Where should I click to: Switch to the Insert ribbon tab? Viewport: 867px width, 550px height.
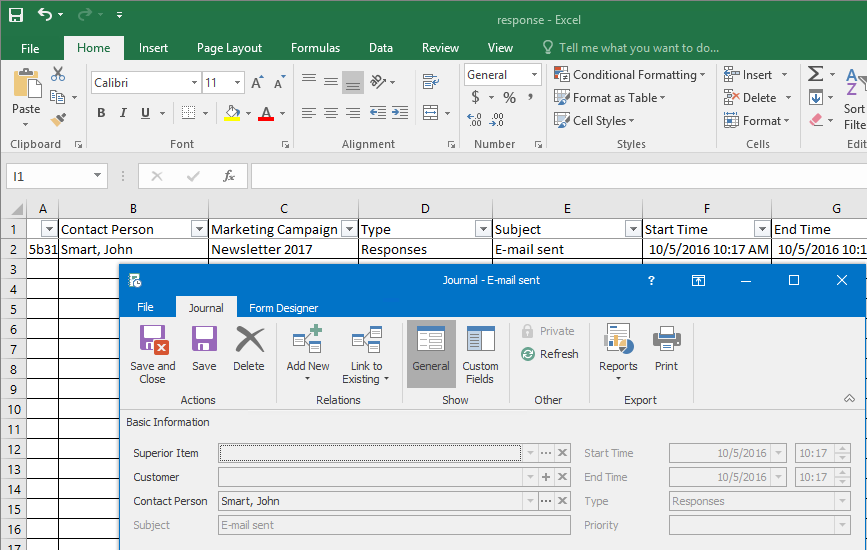153,48
